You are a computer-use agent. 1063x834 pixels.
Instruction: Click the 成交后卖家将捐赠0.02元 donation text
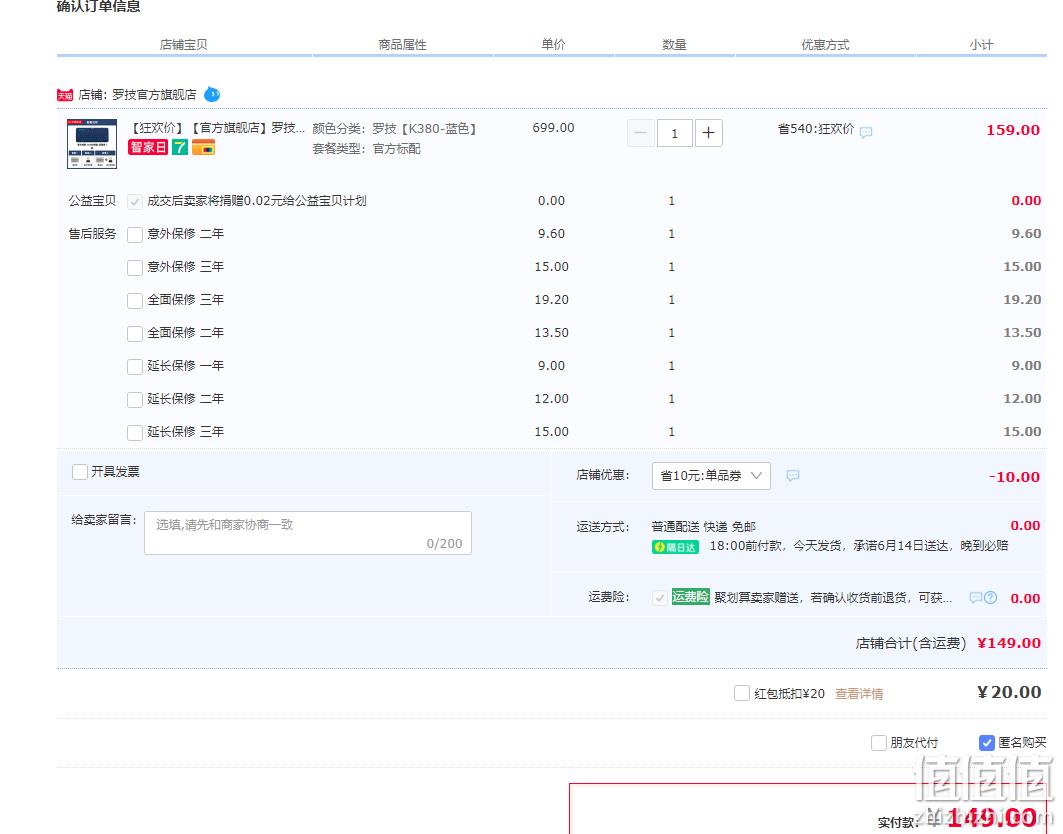(x=257, y=201)
